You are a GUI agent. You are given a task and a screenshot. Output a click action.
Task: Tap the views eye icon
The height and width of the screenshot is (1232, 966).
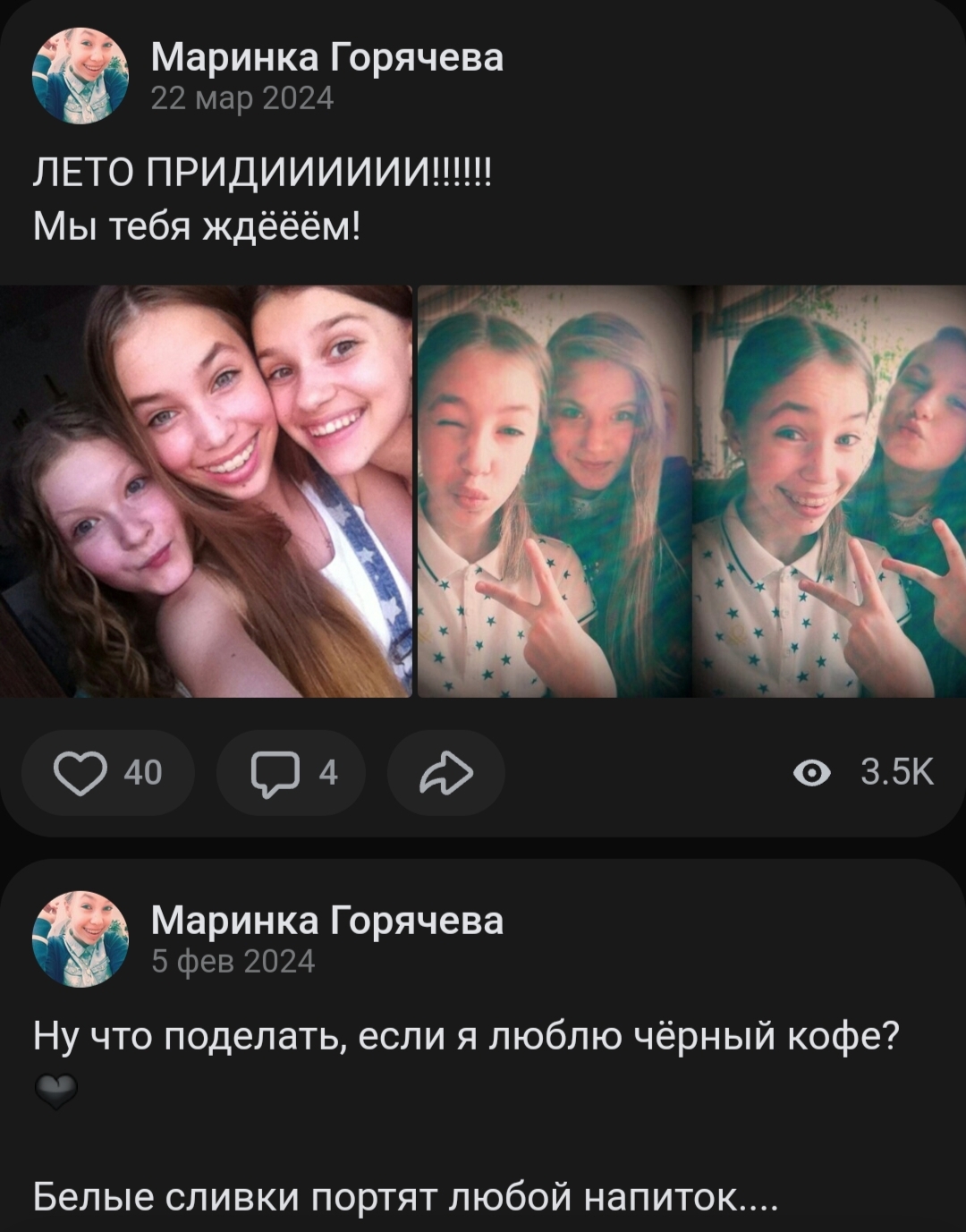812,773
